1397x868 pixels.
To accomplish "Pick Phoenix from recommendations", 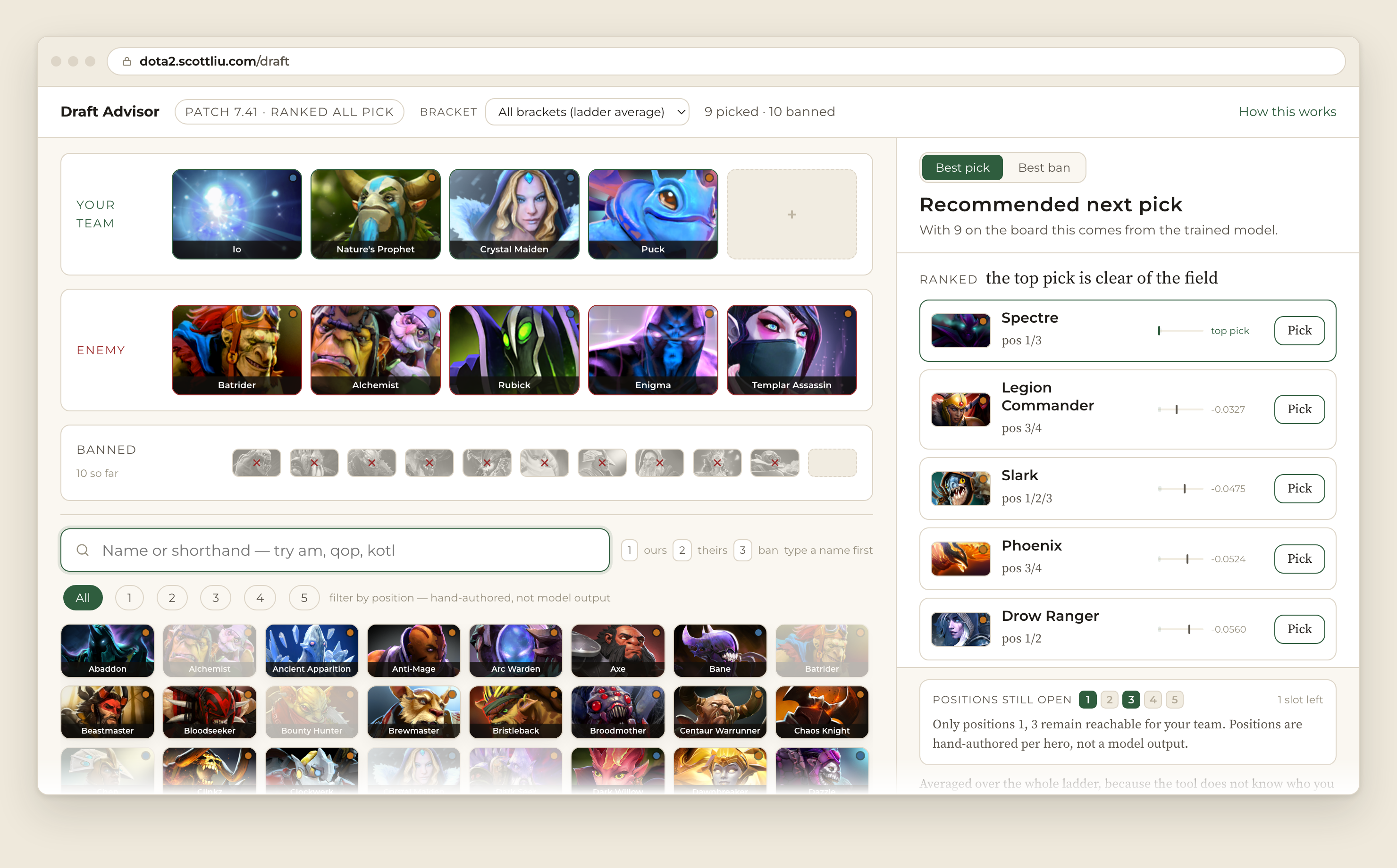I will tap(1299, 559).
